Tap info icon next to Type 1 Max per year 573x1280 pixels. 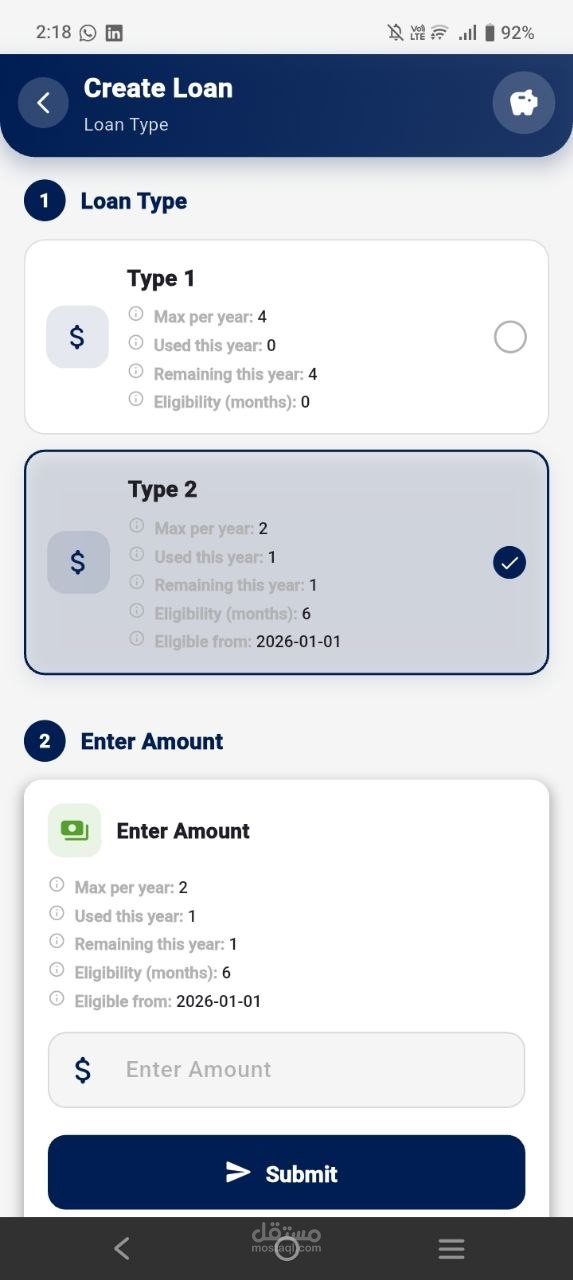tap(137, 314)
